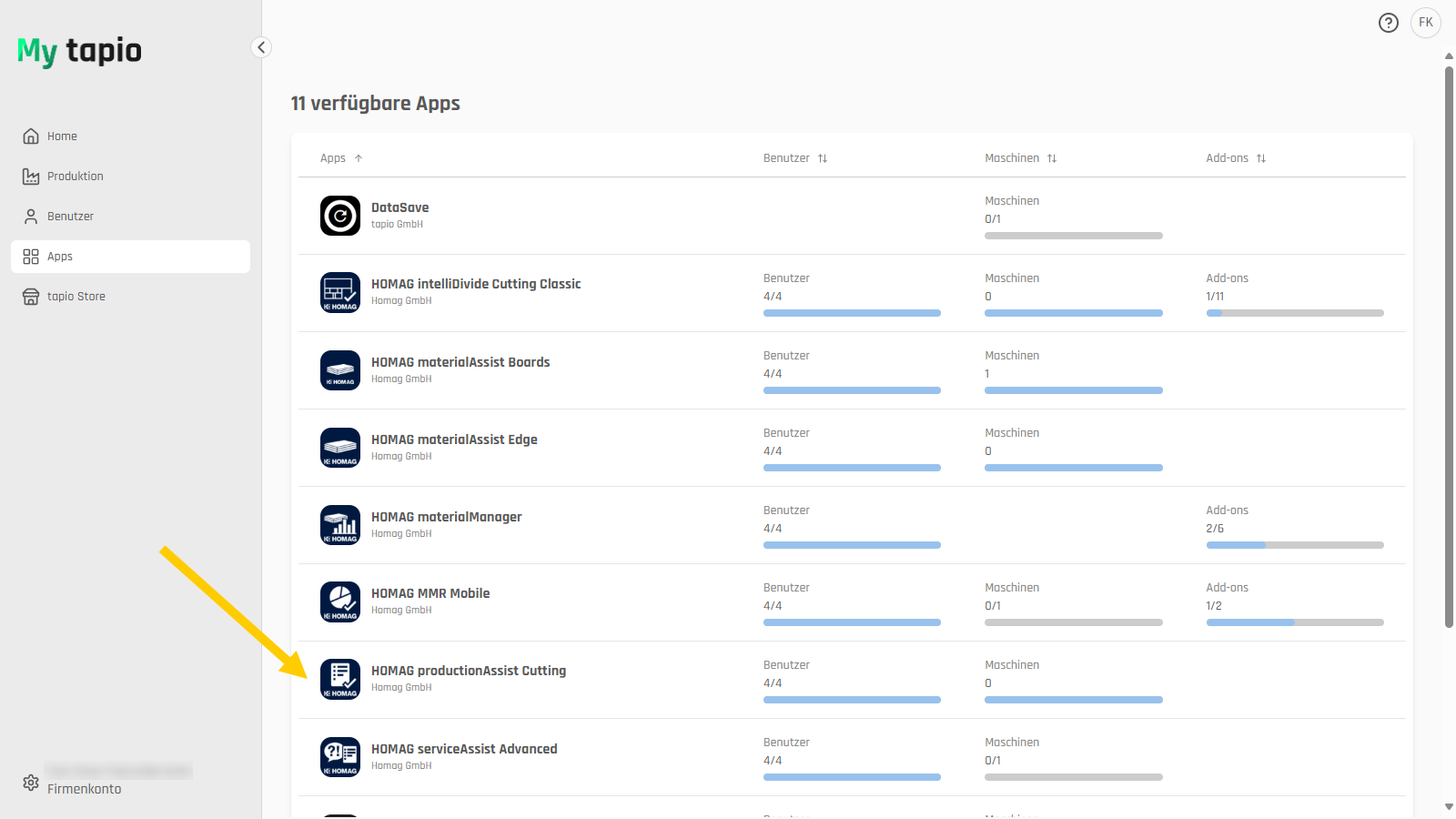Click the HOMAG productionAssist Cutting icon
The width and height of the screenshot is (1456, 819).
340,680
